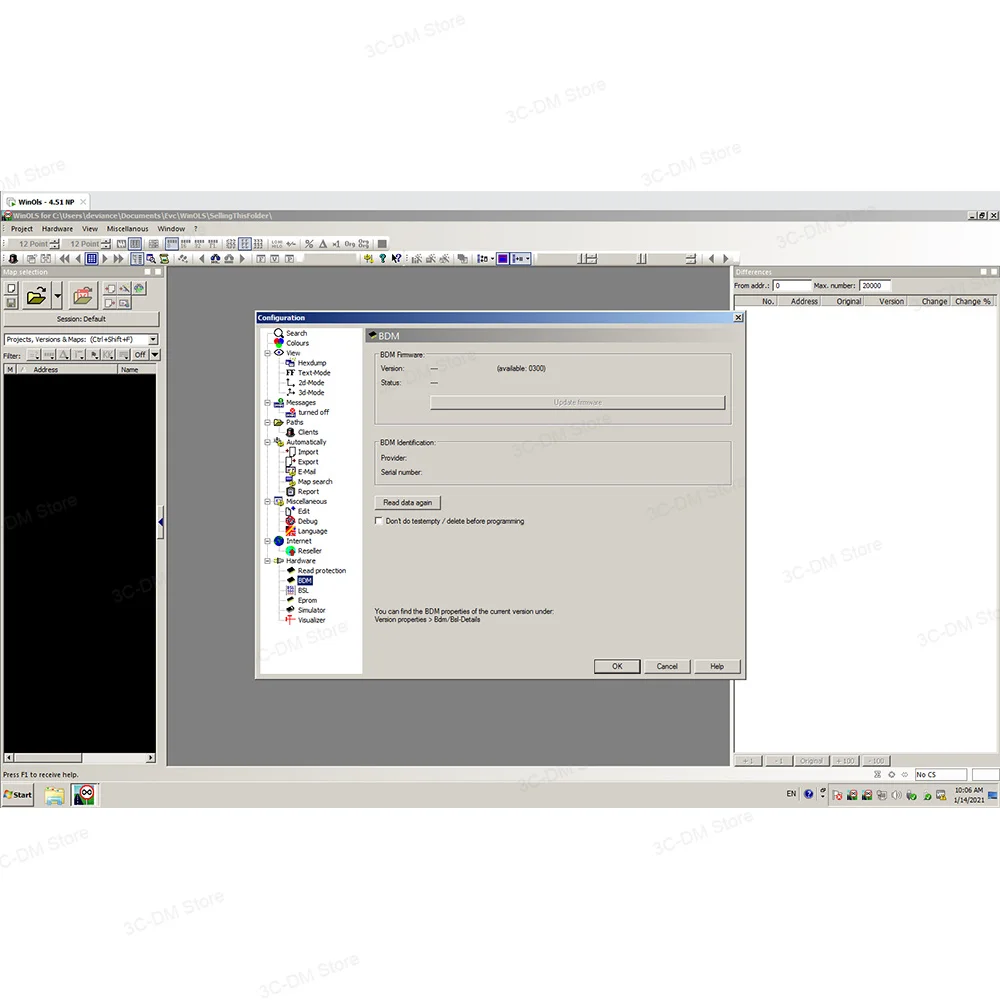Collapse the Internet tree node

click(x=268, y=541)
